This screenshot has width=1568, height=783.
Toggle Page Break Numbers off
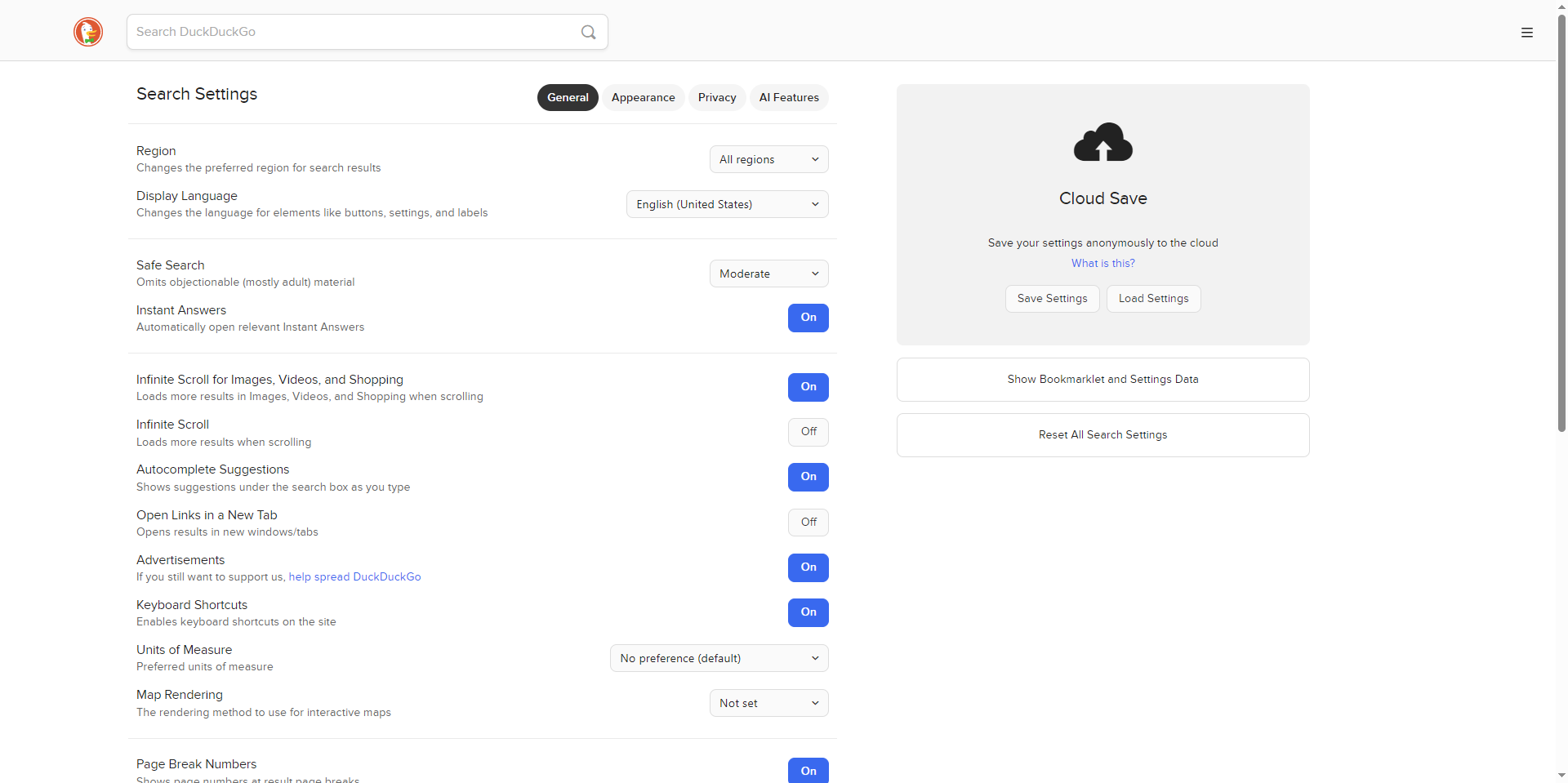point(808,770)
